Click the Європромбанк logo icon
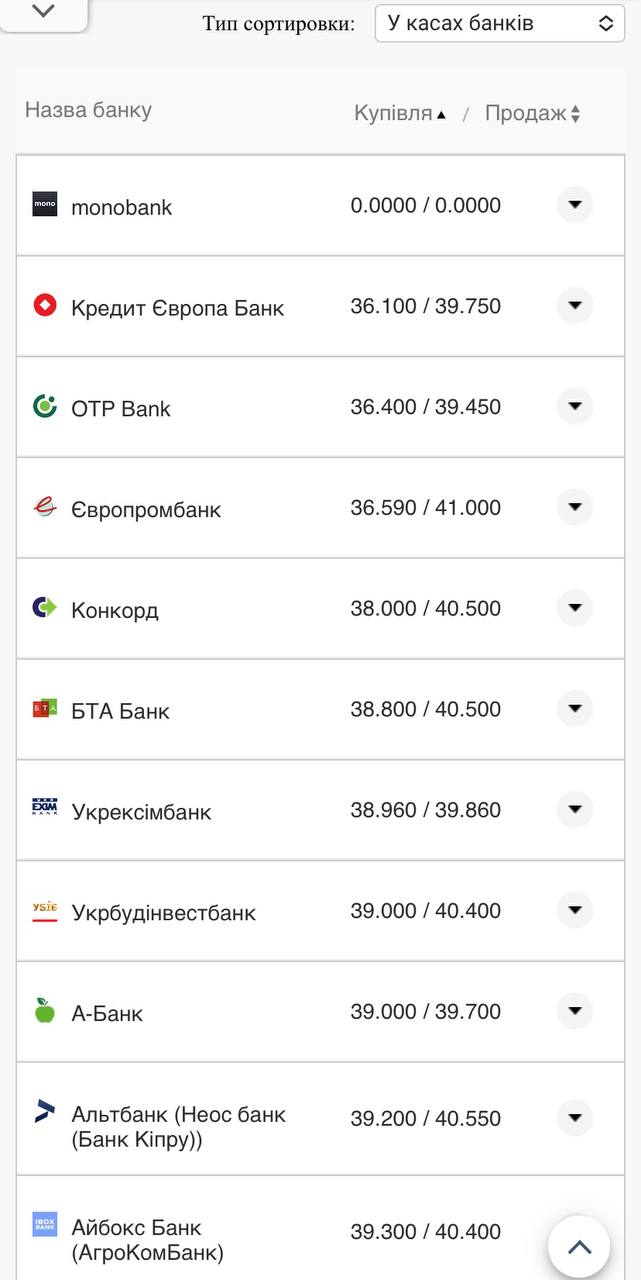 pyautogui.click(x=44, y=507)
